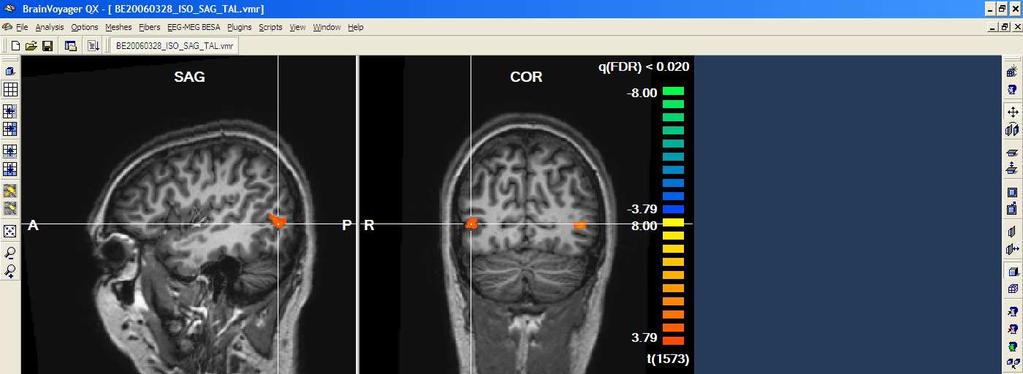Open the Meshes menu
Screen dimensions: 1023x374
click(119, 27)
